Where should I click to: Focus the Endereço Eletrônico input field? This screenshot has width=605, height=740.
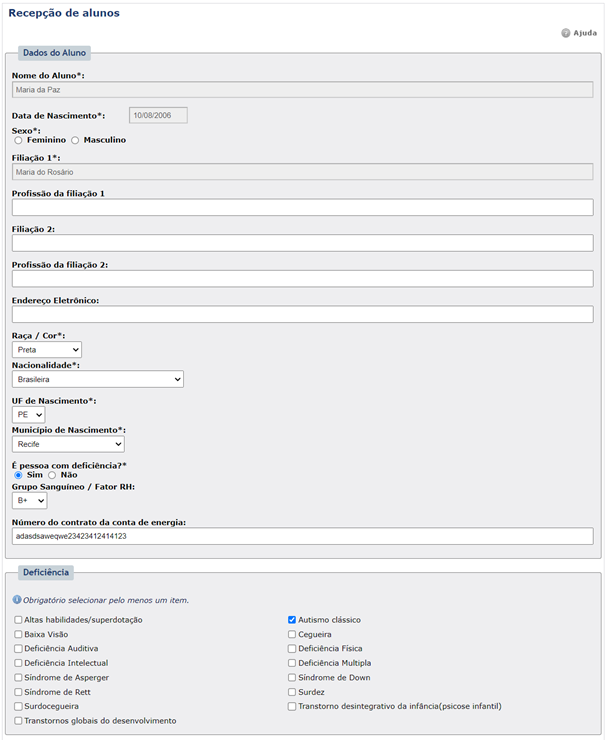pyautogui.click(x=302, y=314)
